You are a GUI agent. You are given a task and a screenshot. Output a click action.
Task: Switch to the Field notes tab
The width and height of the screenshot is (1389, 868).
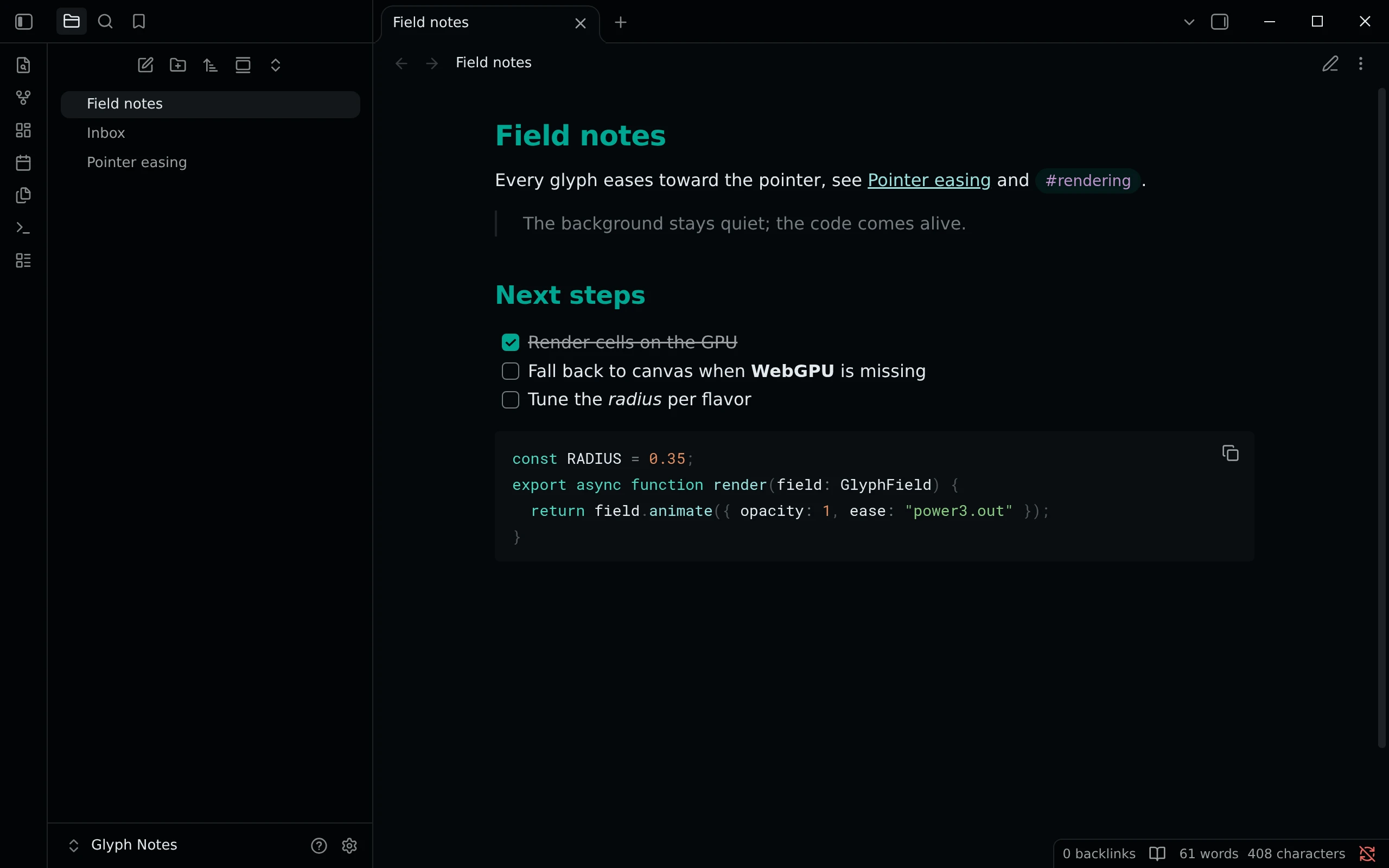point(490,23)
